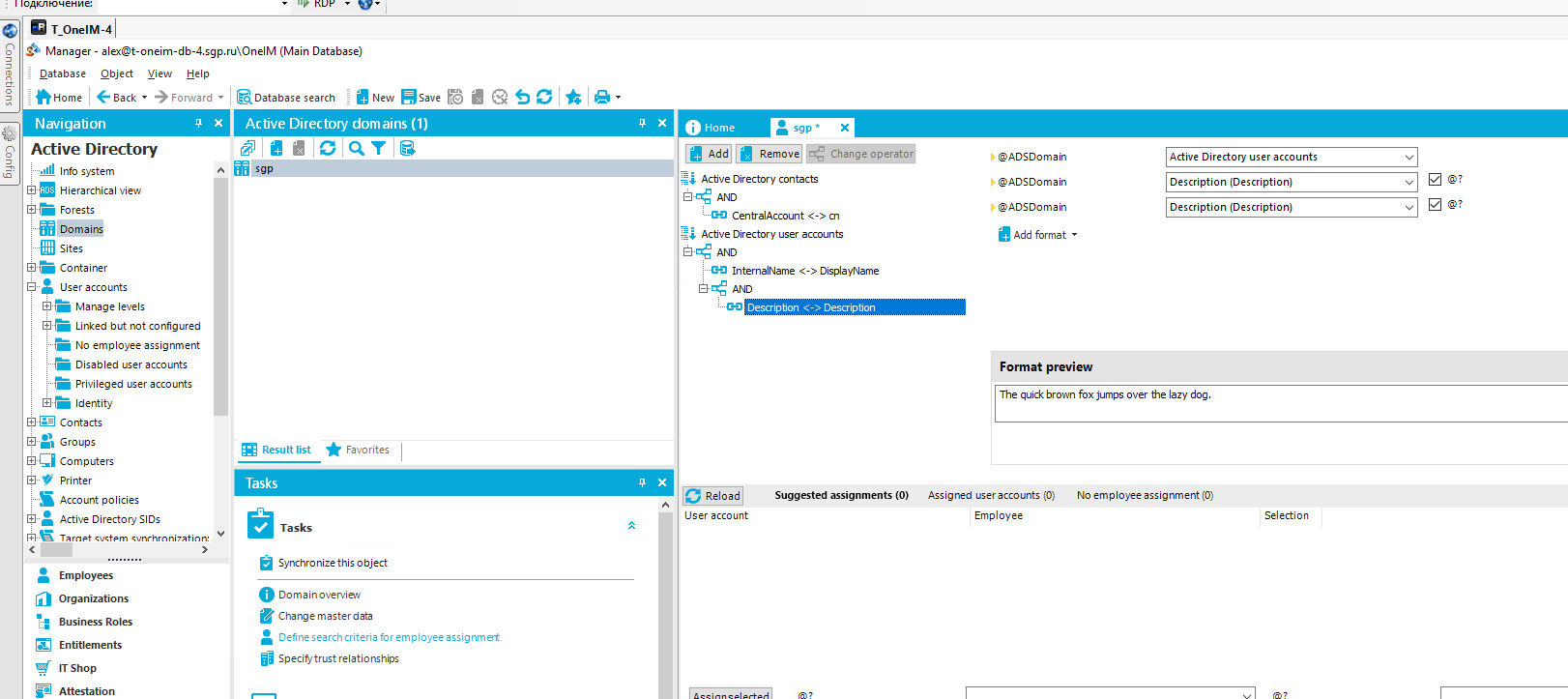Click the Home toolbar icon

click(58, 98)
